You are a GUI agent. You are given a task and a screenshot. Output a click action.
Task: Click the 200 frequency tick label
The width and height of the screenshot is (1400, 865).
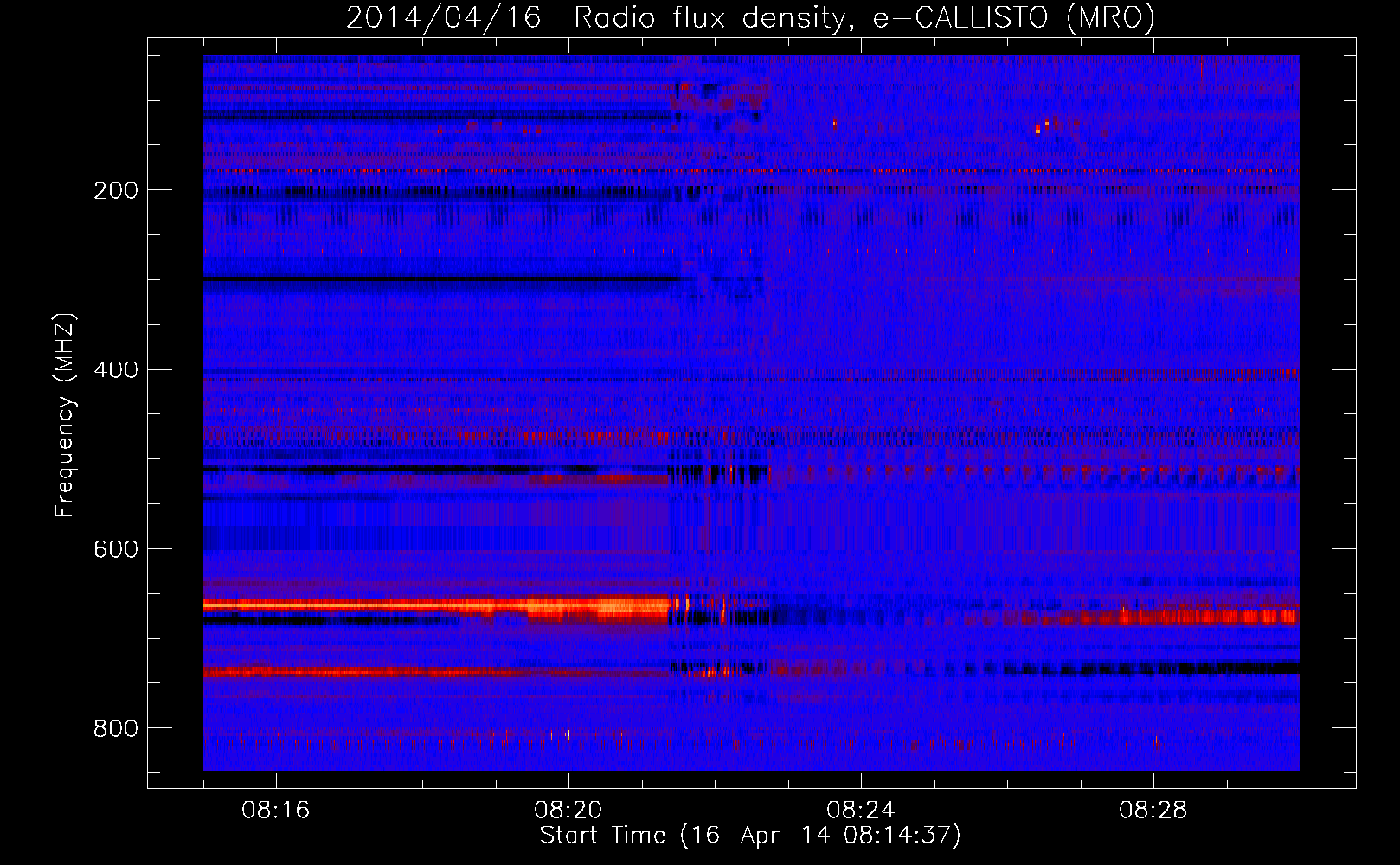point(116,190)
